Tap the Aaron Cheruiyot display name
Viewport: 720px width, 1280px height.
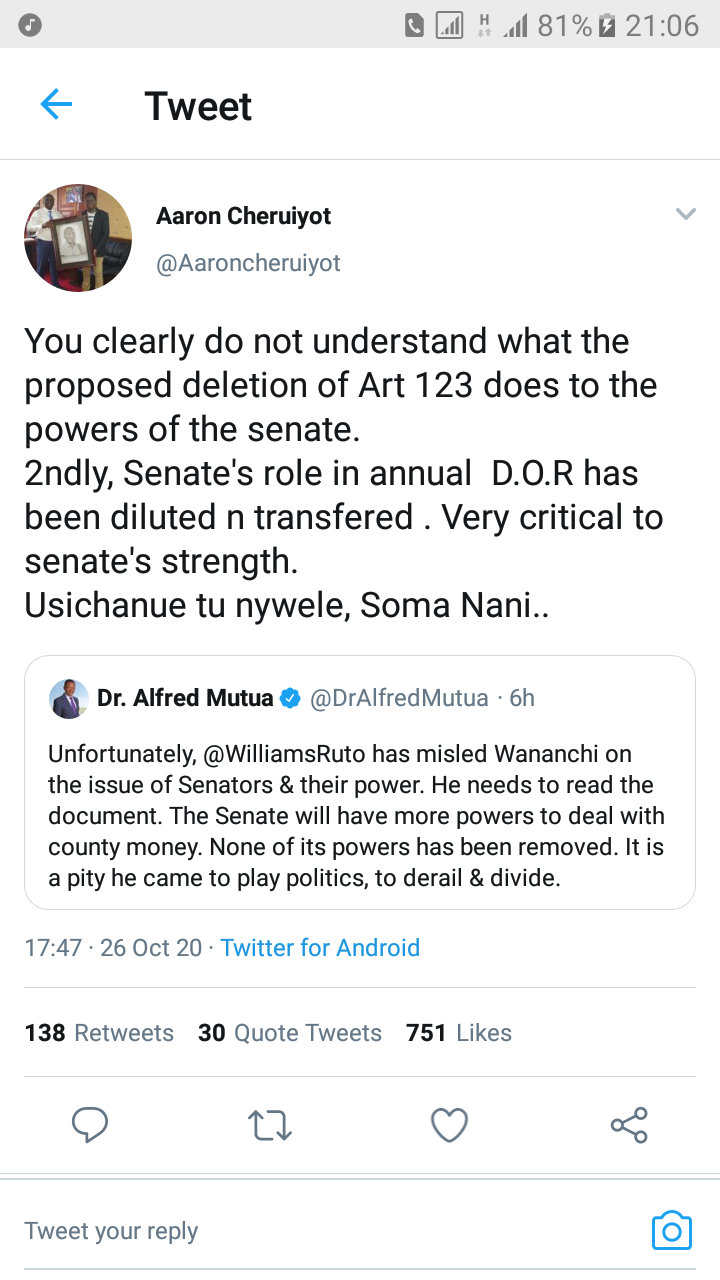pyautogui.click(x=243, y=216)
